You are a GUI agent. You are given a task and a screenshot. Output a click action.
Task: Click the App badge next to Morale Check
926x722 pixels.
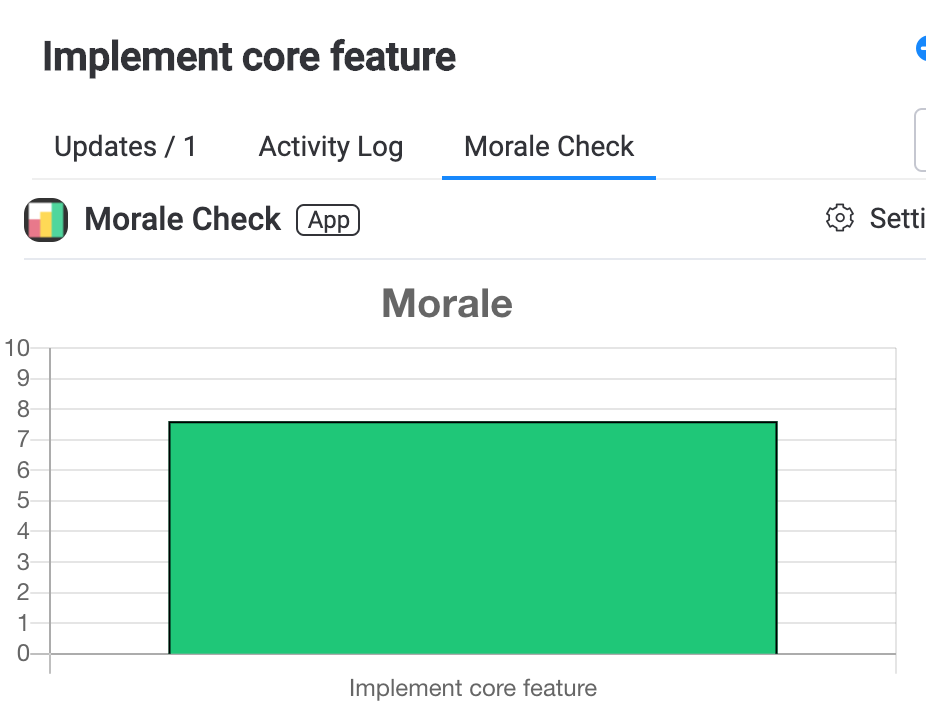click(327, 220)
